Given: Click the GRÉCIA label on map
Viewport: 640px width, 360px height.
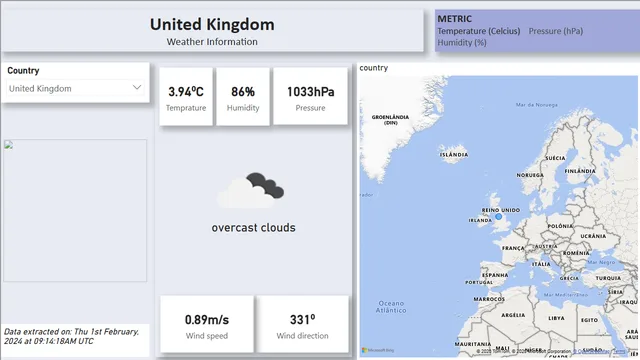Looking at the screenshot, I should pyautogui.click(x=569, y=278).
